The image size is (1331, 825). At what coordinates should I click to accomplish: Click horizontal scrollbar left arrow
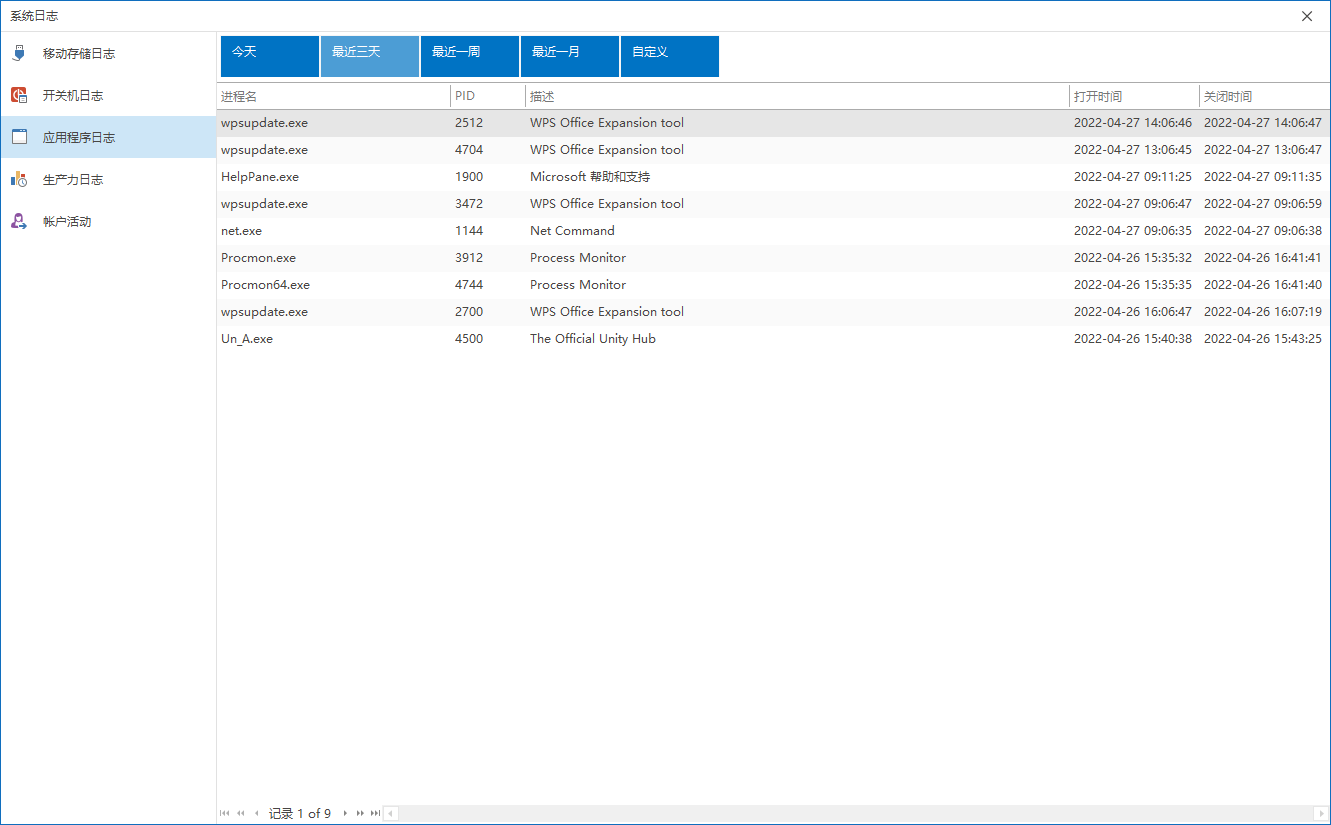click(x=391, y=813)
